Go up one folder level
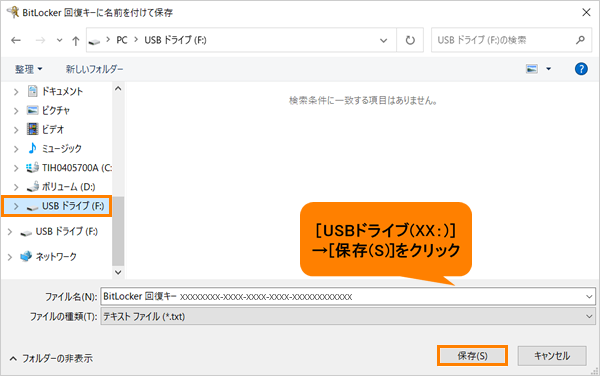This screenshot has height=376, width=600. pyautogui.click(x=76, y=41)
